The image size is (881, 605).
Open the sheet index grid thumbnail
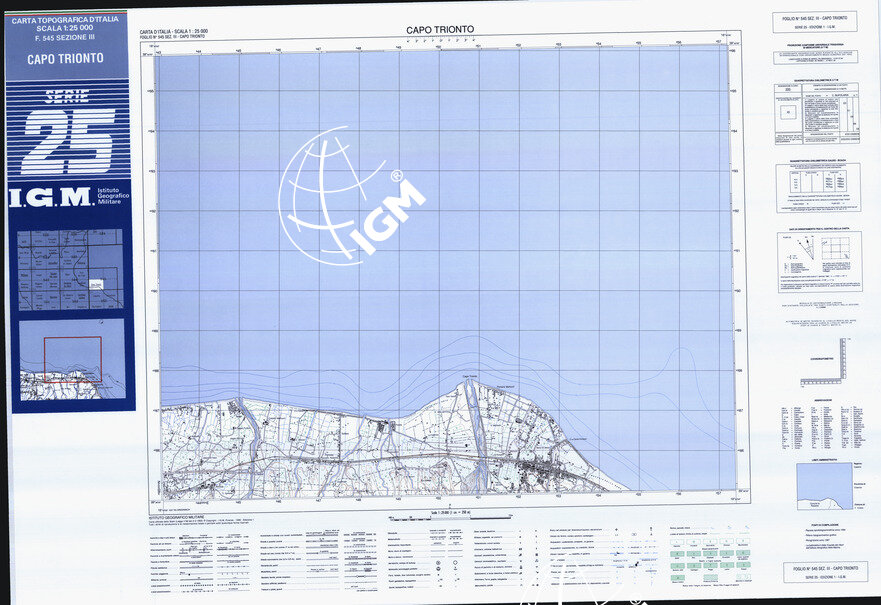tap(72, 269)
